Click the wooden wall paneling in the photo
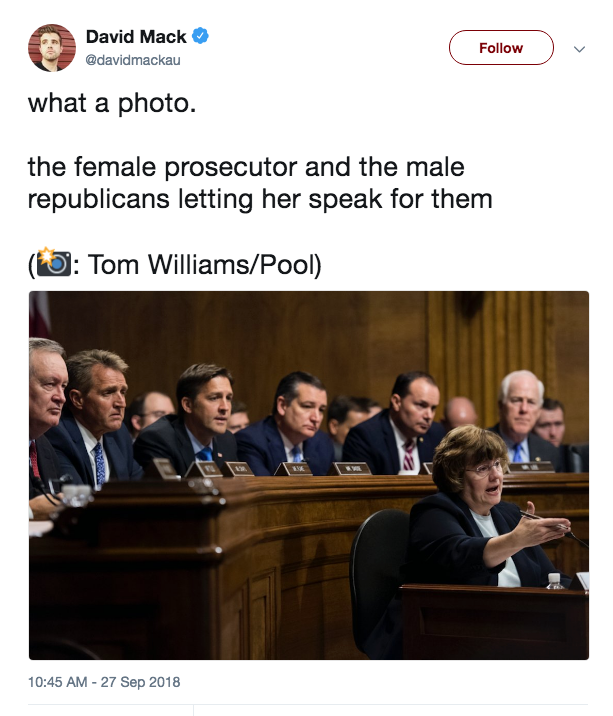The height and width of the screenshot is (716, 613). (274, 338)
